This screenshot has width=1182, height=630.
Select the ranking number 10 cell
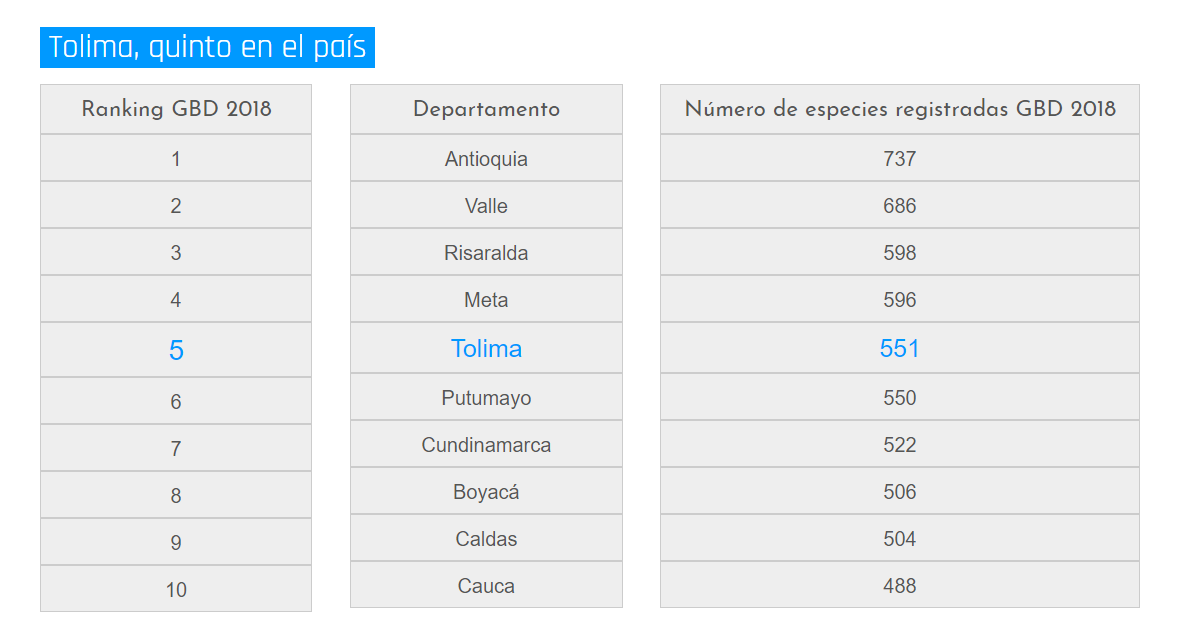point(176,590)
